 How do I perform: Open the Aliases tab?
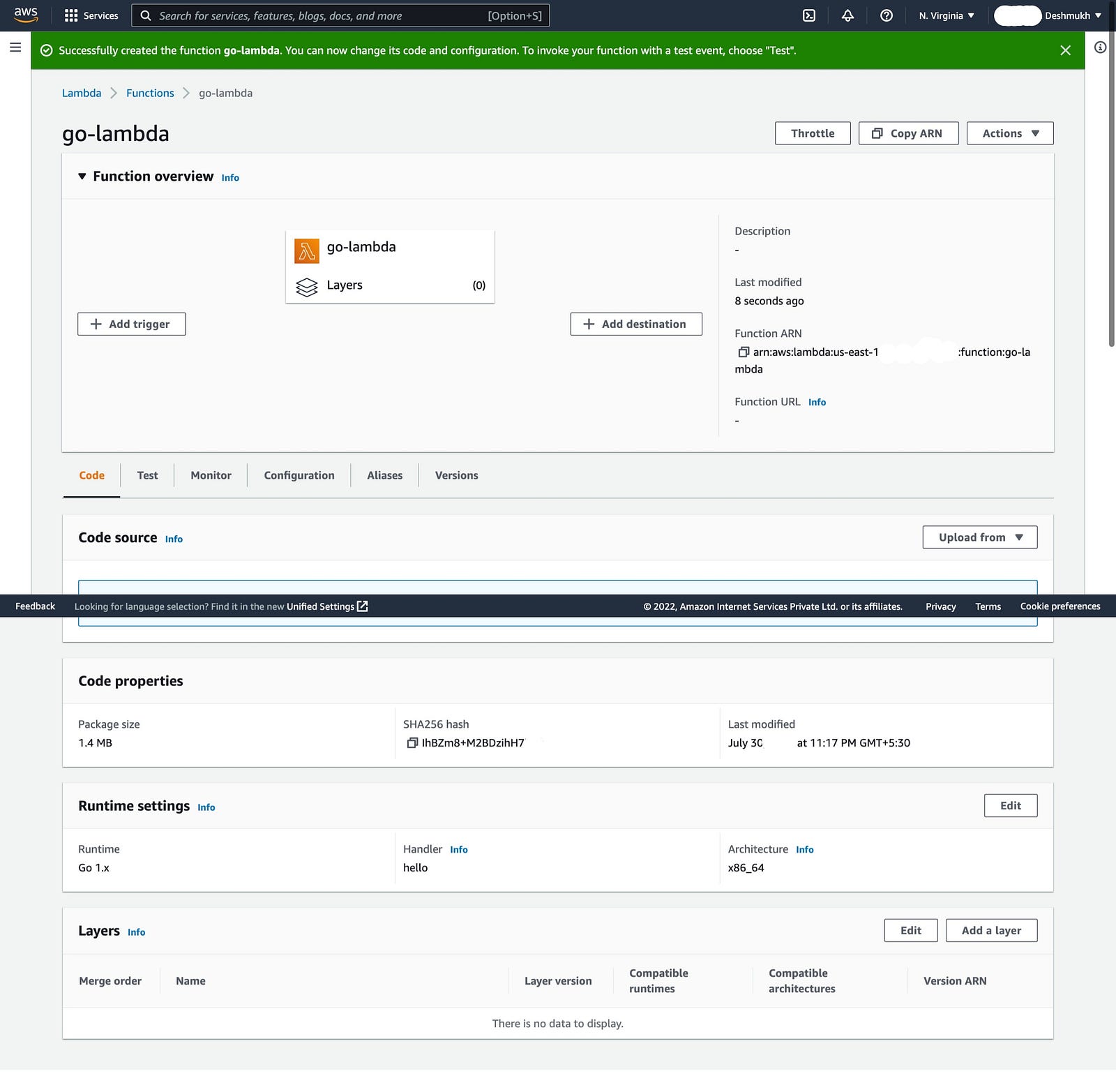tap(384, 475)
